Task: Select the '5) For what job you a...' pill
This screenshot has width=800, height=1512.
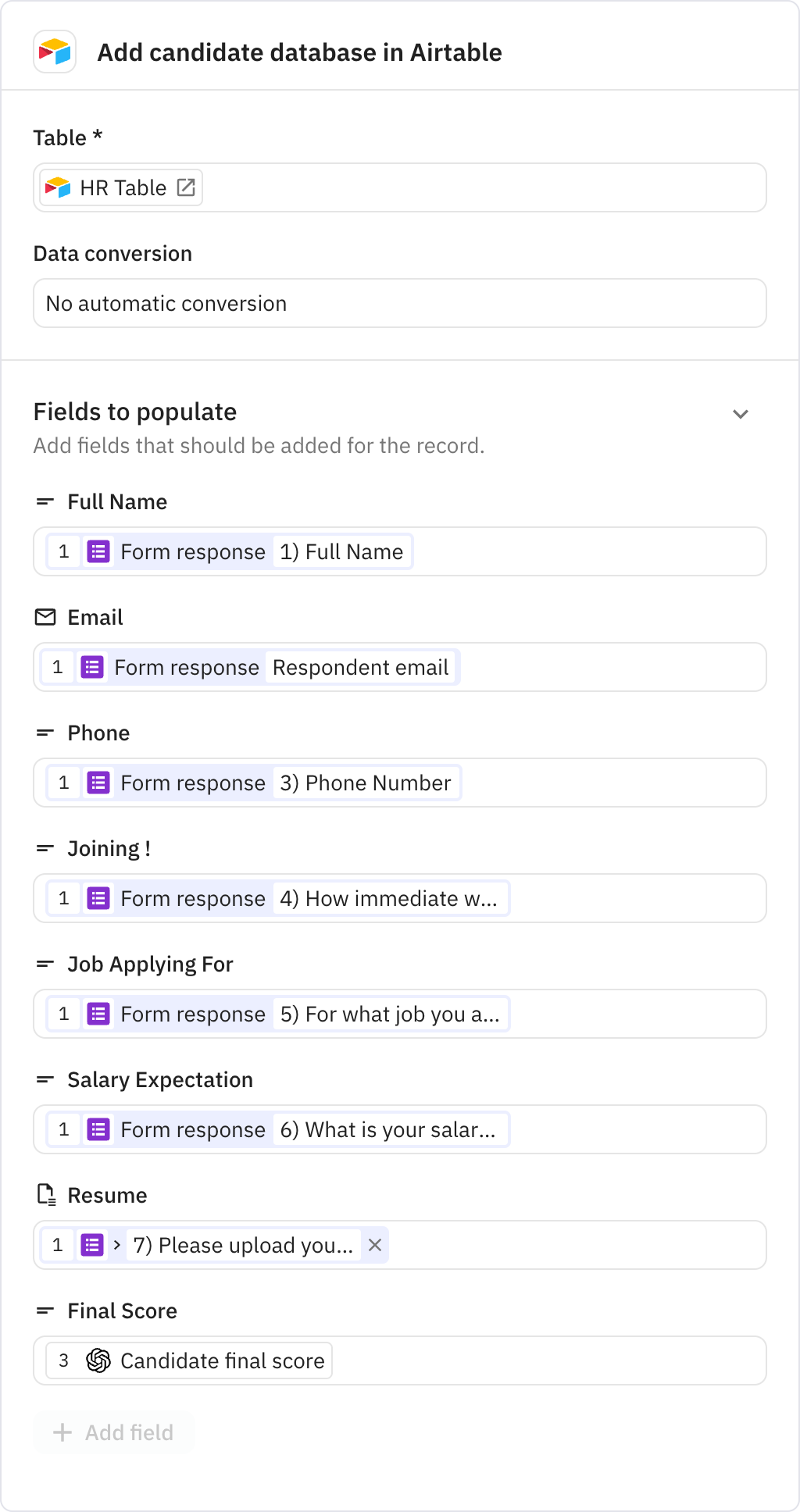Action: point(277,1014)
